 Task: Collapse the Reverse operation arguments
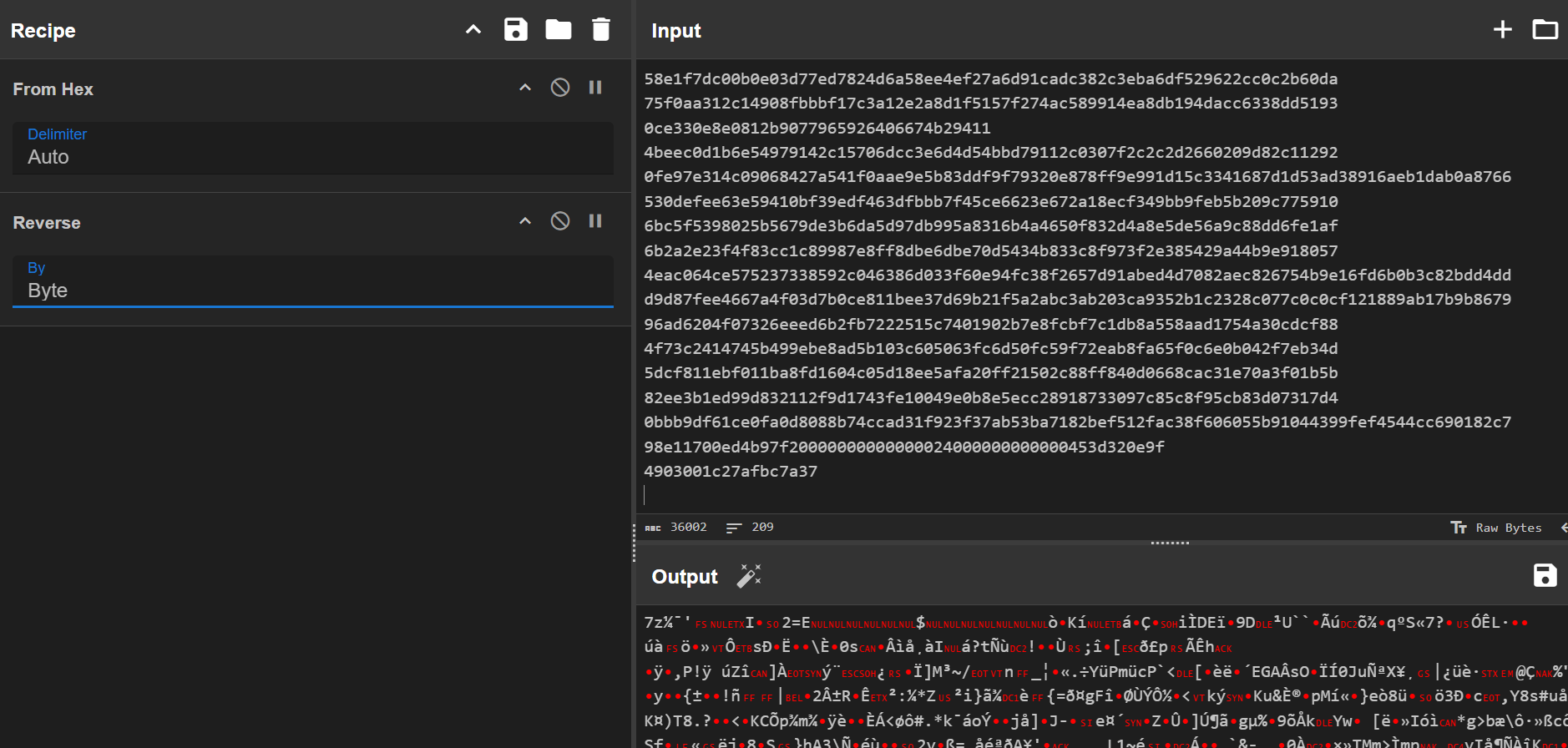pyautogui.click(x=525, y=221)
